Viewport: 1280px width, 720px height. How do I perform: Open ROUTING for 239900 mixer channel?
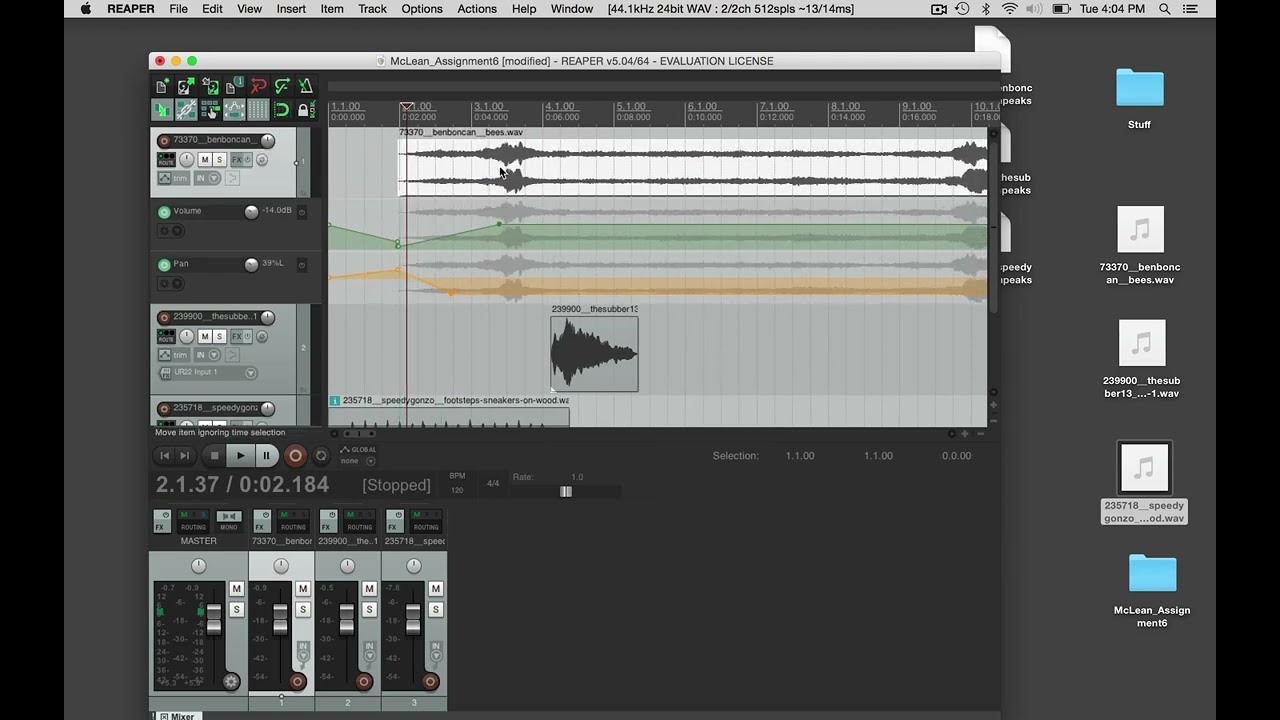(359, 522)
